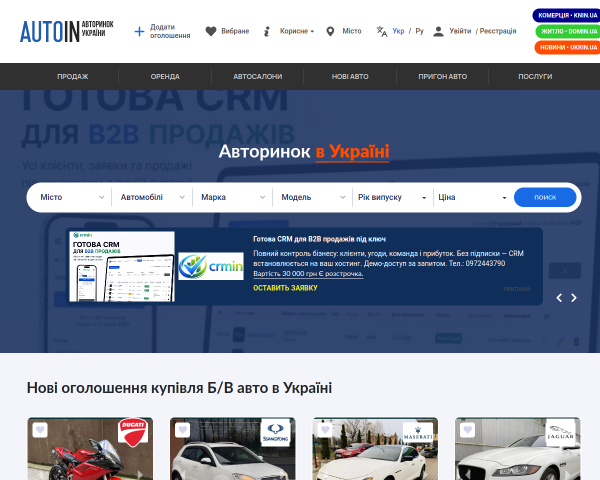This screenshot has width=600, height=480.
Task: Favorite the SsangYong car listing
Action: [x=183, y=429]
